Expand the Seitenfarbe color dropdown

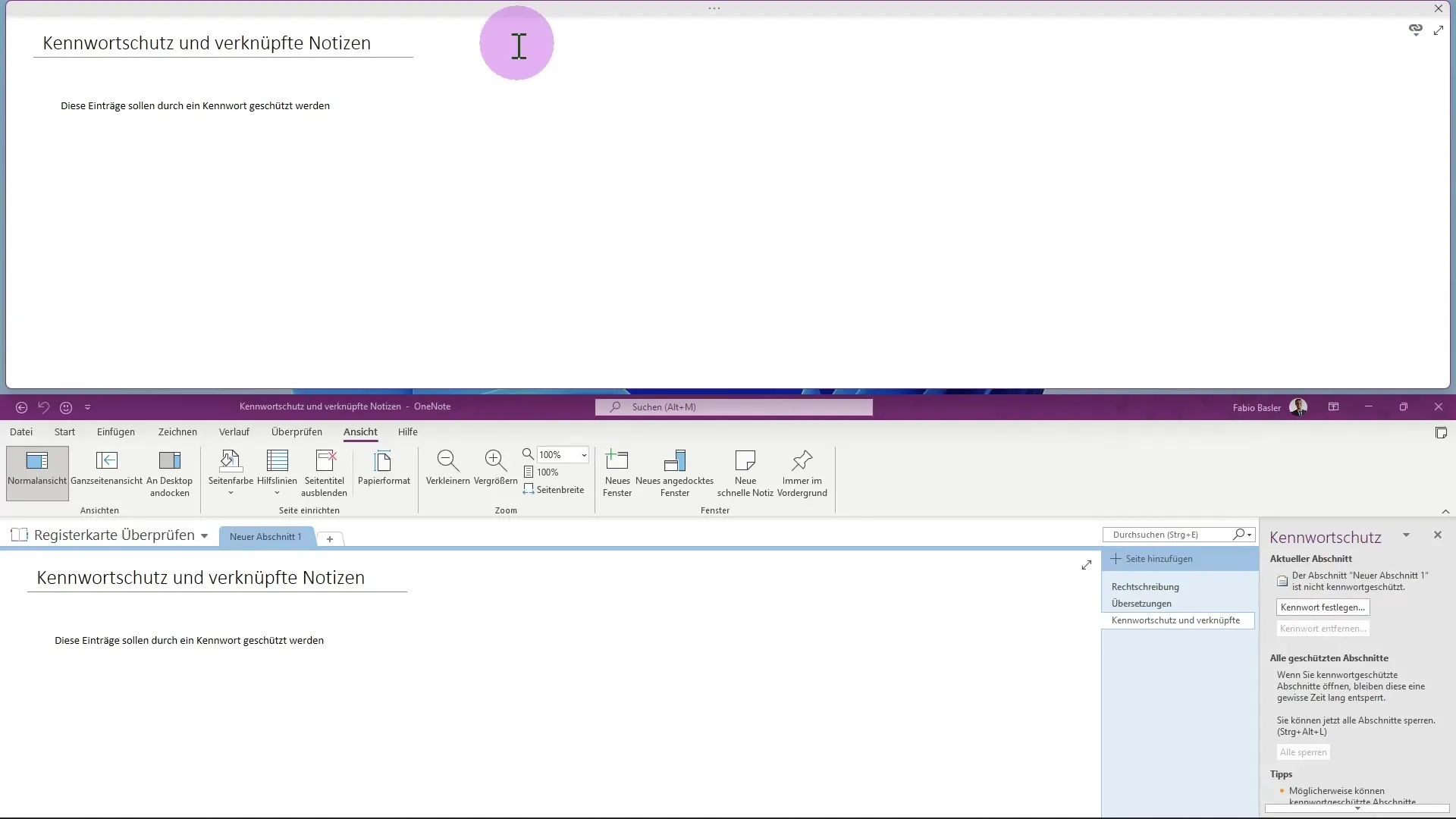click(231, 493)
